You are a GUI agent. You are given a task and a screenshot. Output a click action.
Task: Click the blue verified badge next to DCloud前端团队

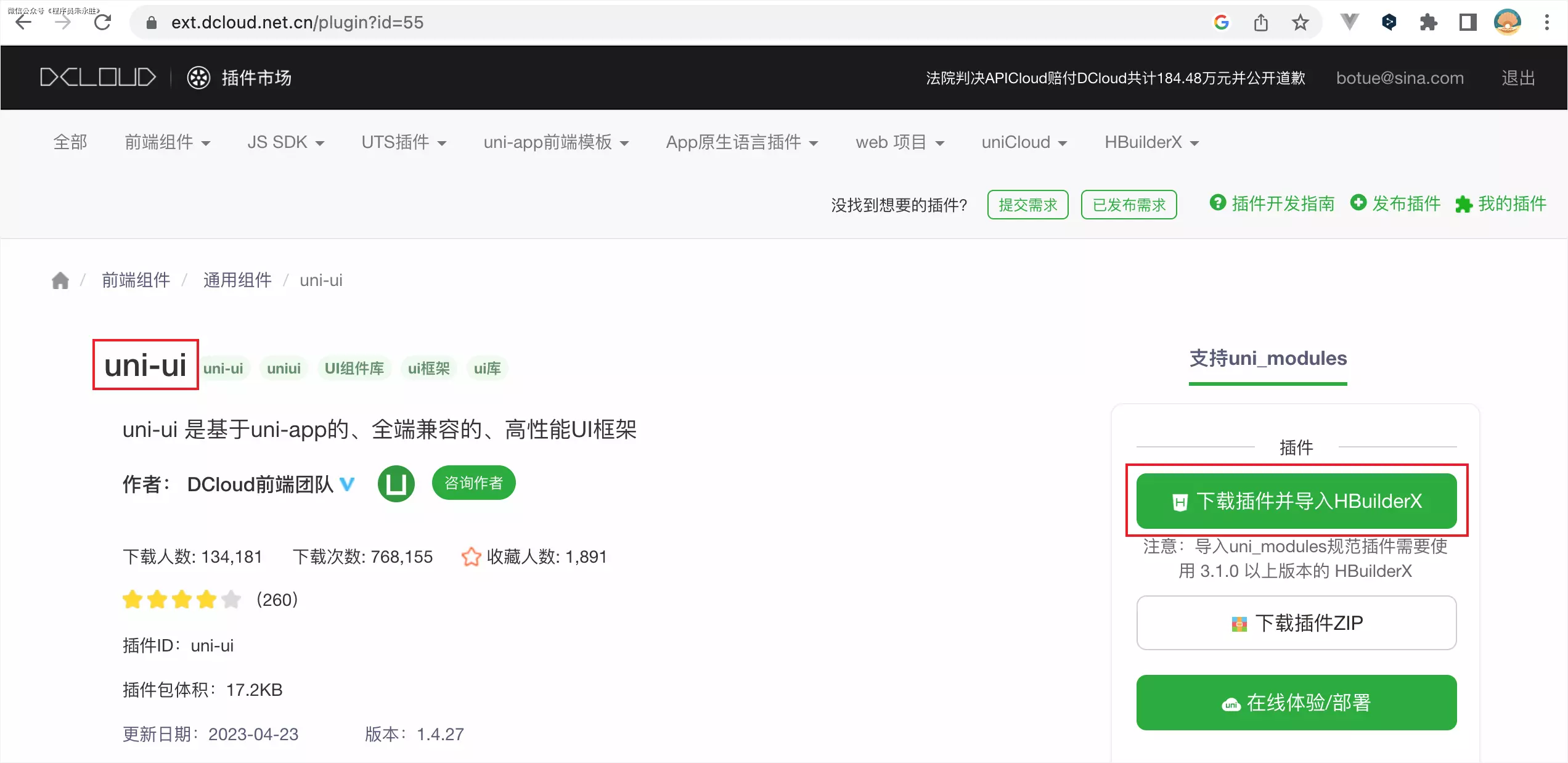click(x=347, y=484)
